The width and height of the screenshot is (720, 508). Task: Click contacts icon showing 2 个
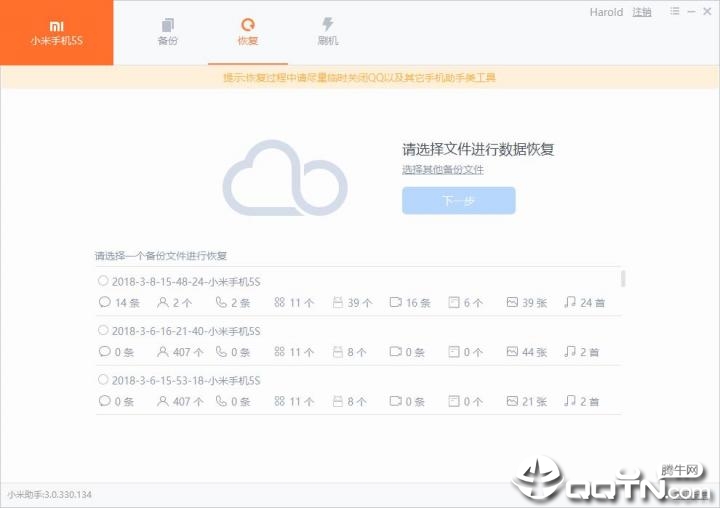pyautogui.click(x=163, y=302)
